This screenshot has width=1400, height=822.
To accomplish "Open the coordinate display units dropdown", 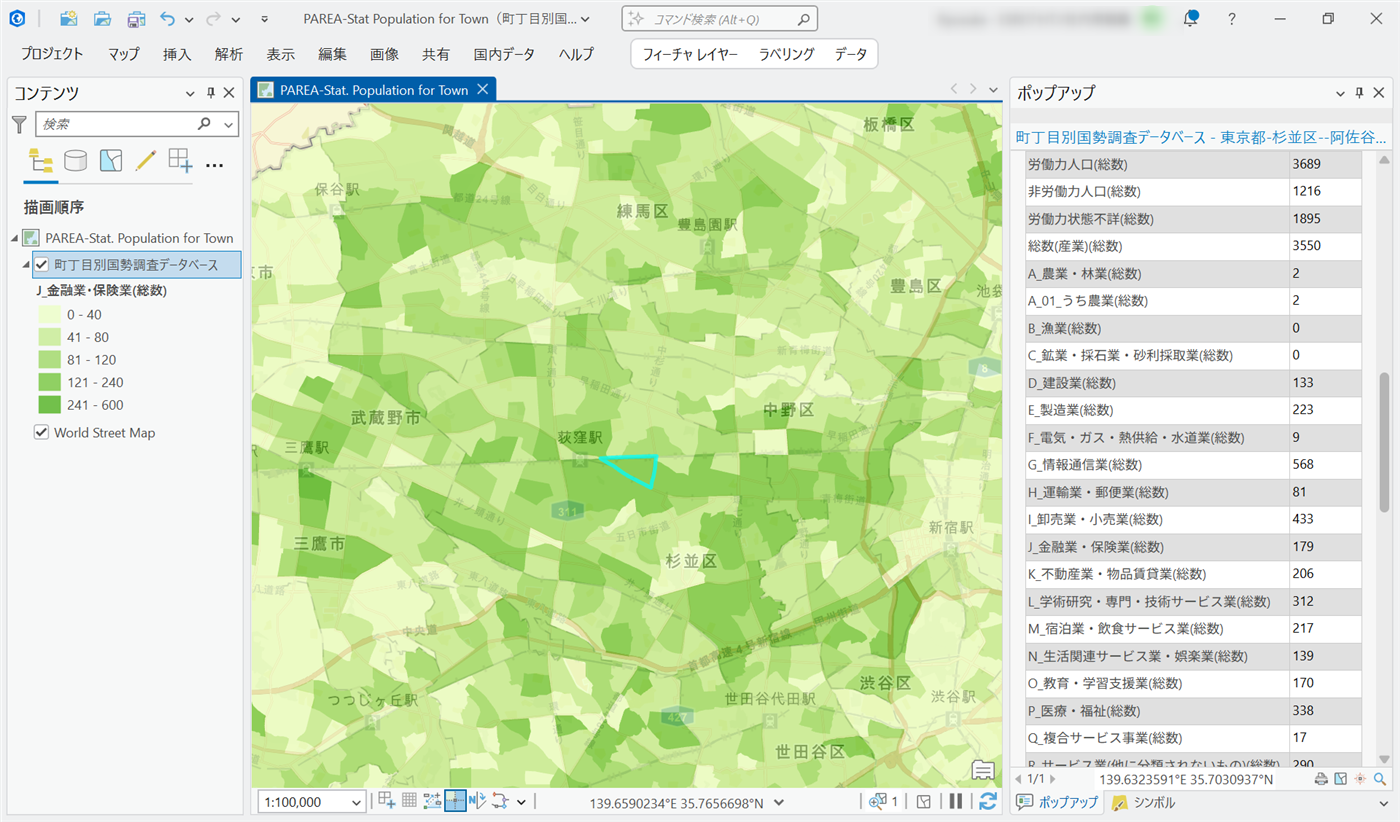I will [x=779, y=802].
